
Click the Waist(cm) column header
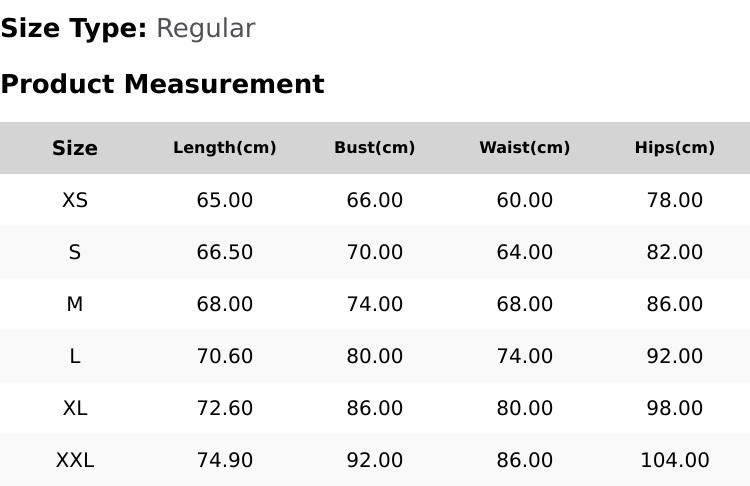(x=525, y=148)
